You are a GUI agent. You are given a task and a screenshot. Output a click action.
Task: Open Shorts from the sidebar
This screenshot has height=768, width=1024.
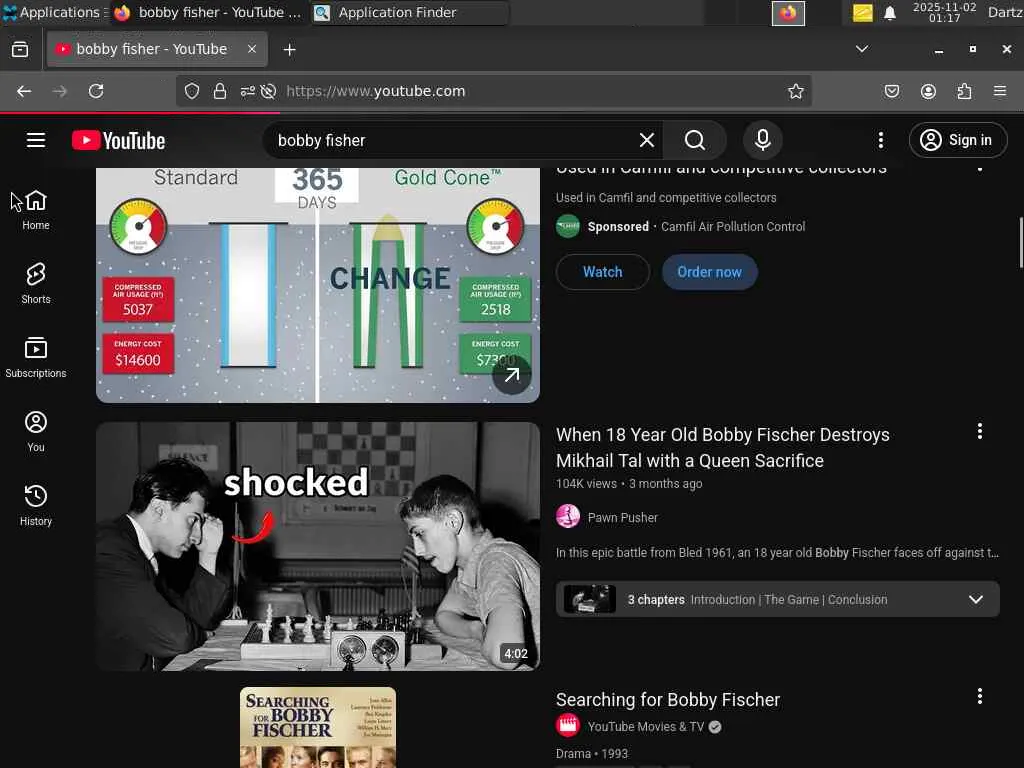click(36, 284)
